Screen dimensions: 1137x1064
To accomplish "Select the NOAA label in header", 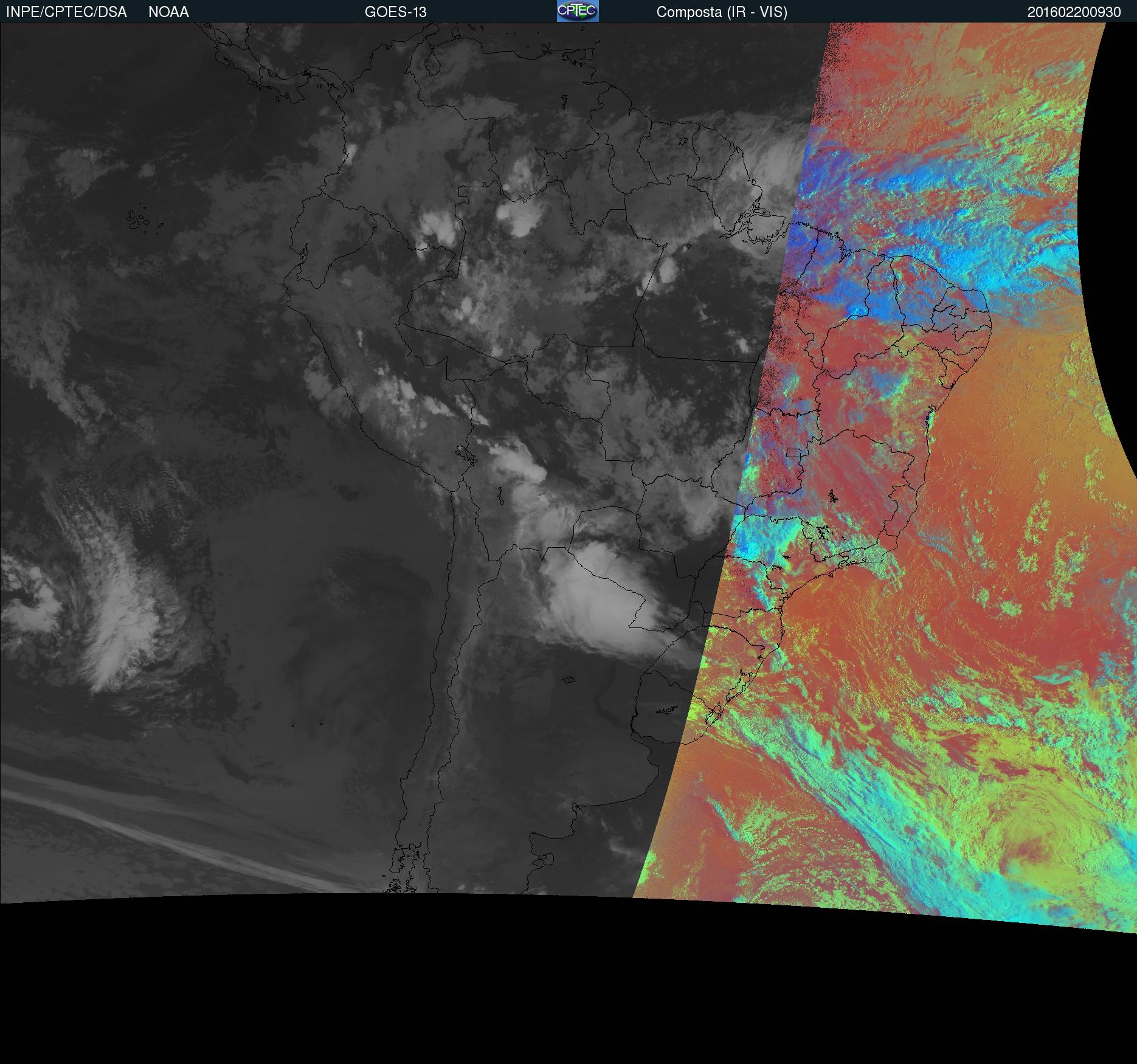I will (168, 12).
